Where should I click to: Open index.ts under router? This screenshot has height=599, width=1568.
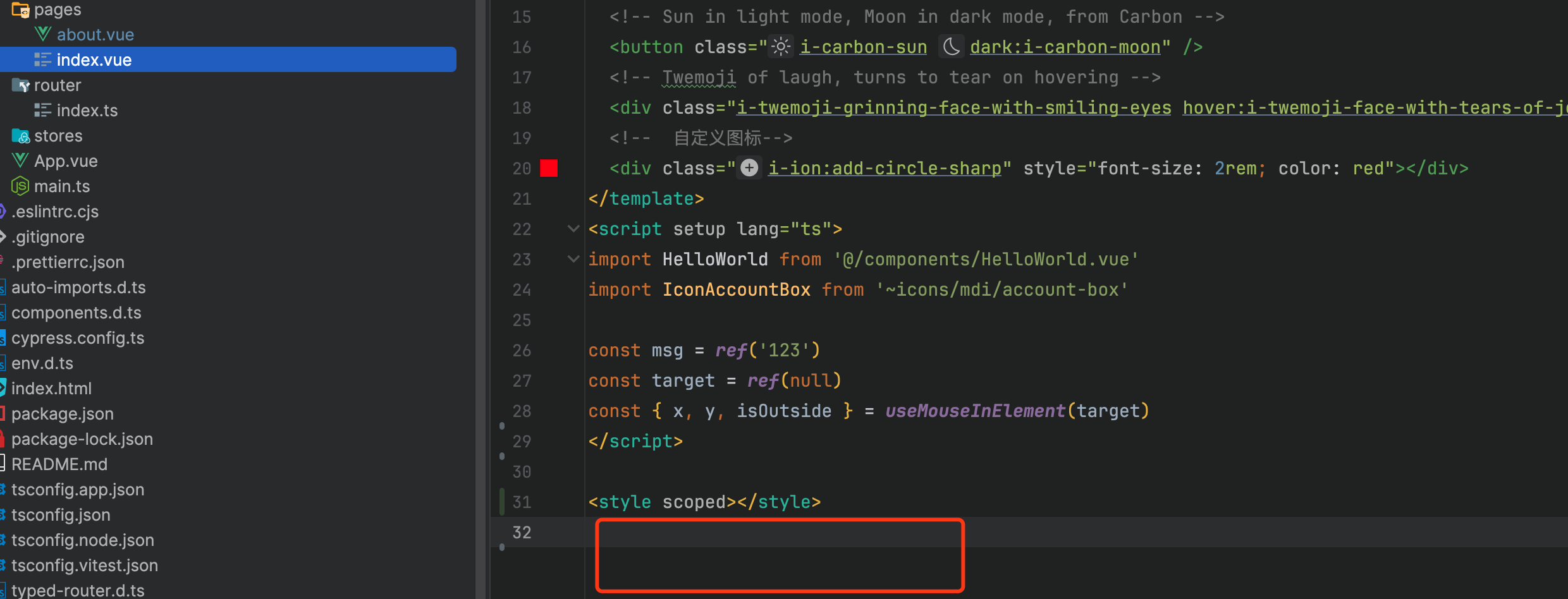click(x=87, y=110)
